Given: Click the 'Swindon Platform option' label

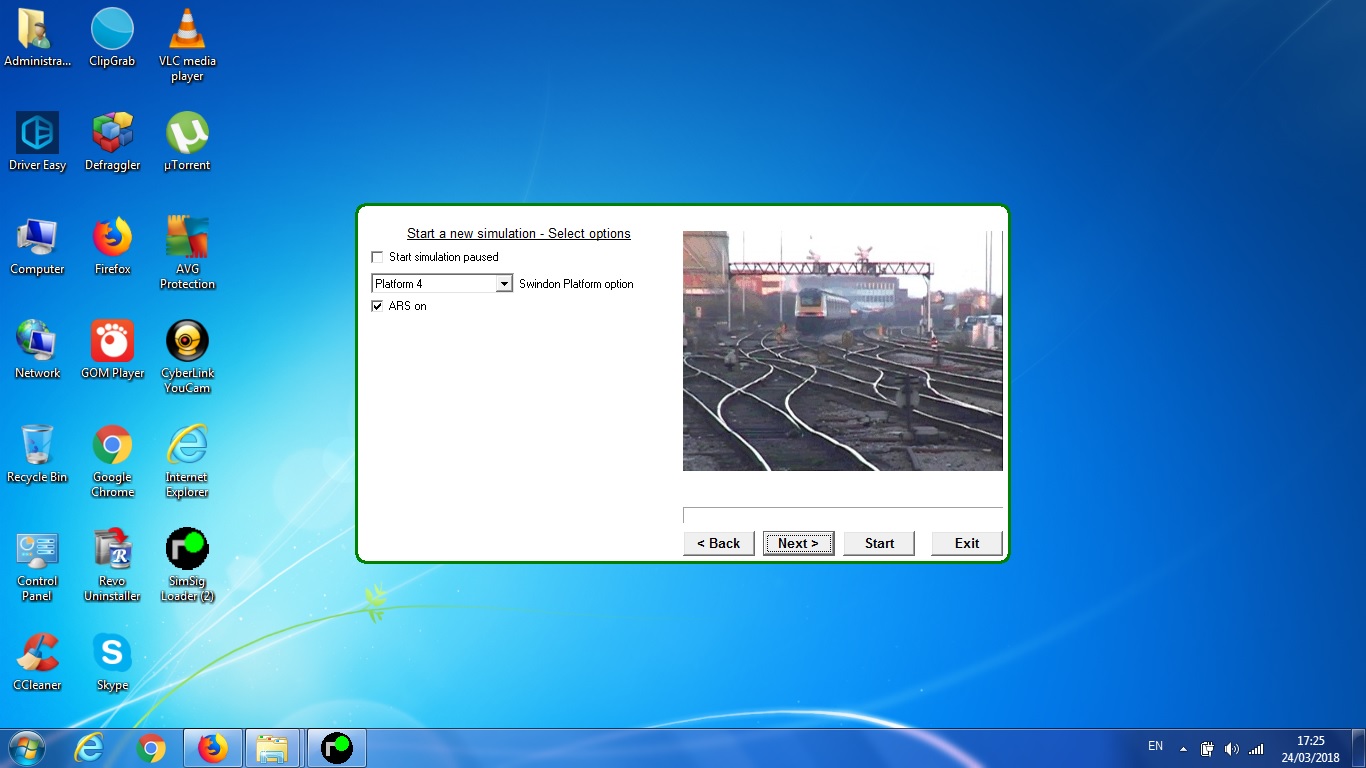Looking at the screenshot, I should 576,284.
